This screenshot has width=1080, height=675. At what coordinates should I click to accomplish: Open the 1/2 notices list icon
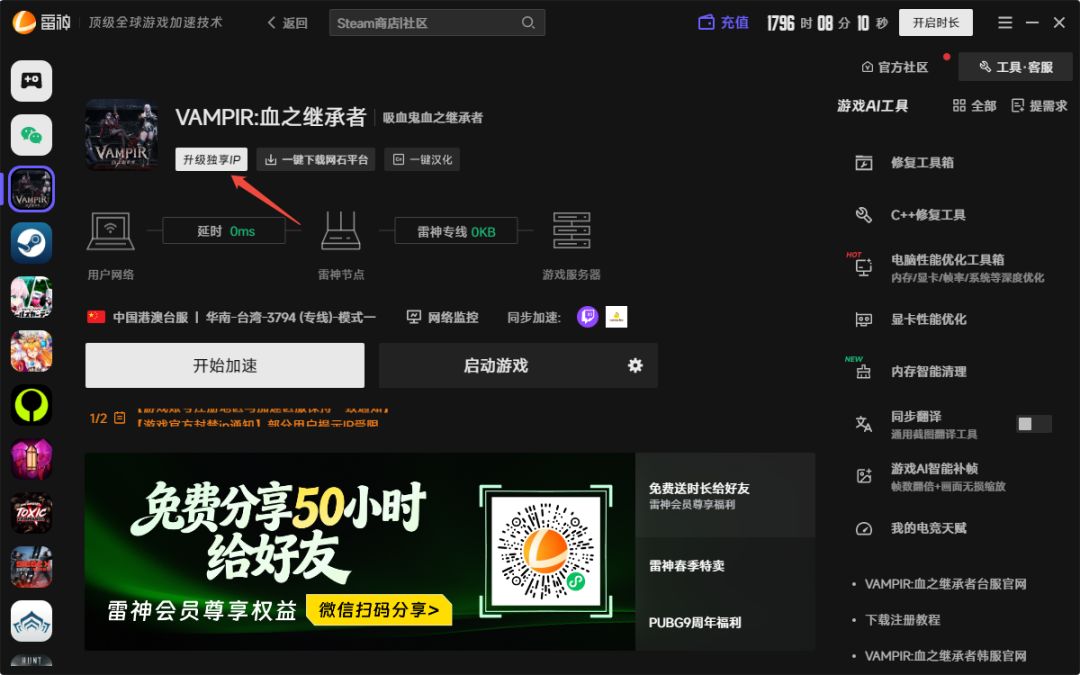pos(120,418)
